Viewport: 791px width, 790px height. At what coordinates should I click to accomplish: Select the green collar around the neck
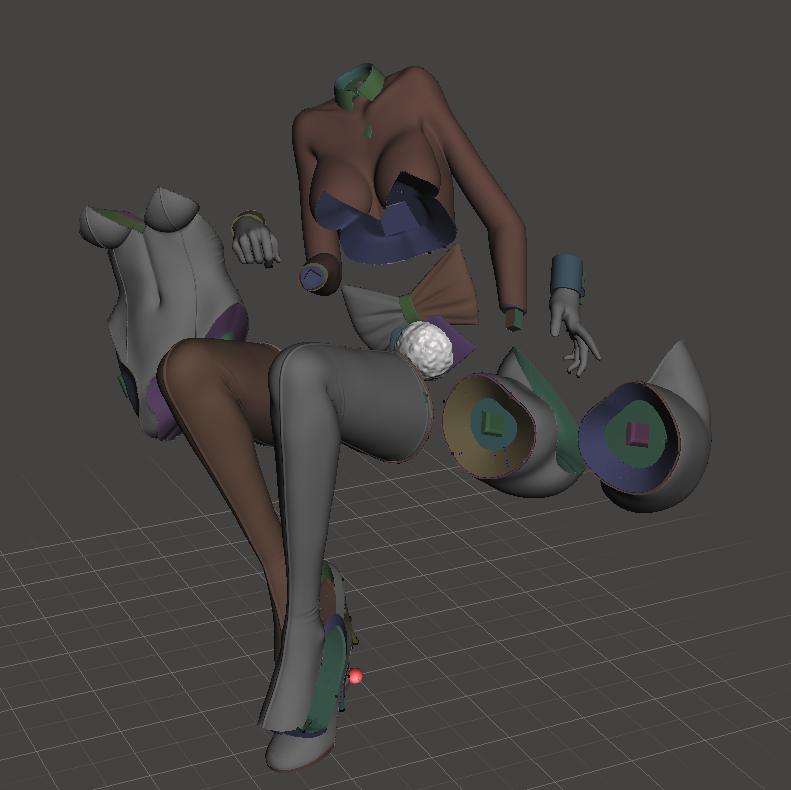point(359,85)
